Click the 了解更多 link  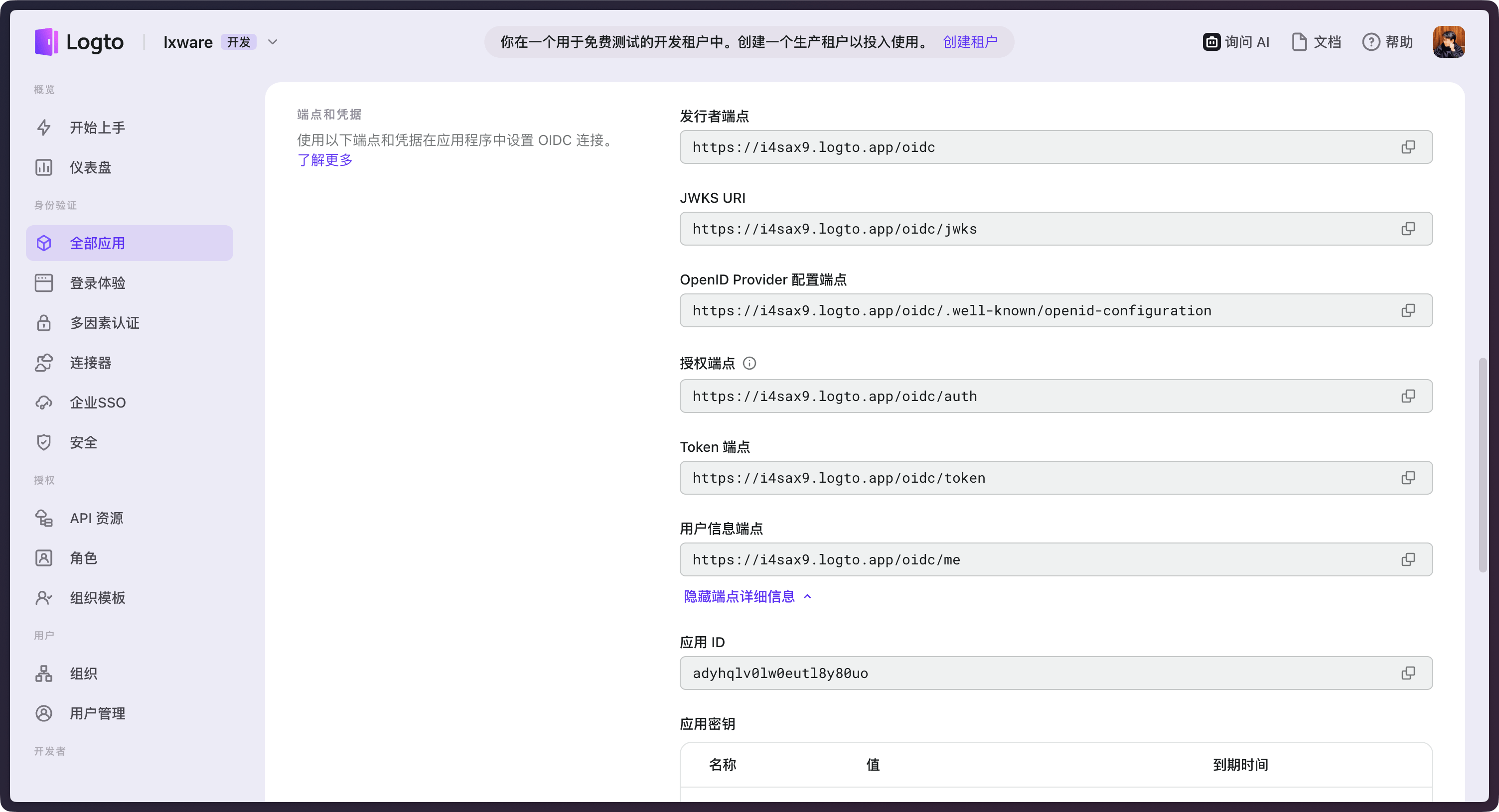pos(325,160)
